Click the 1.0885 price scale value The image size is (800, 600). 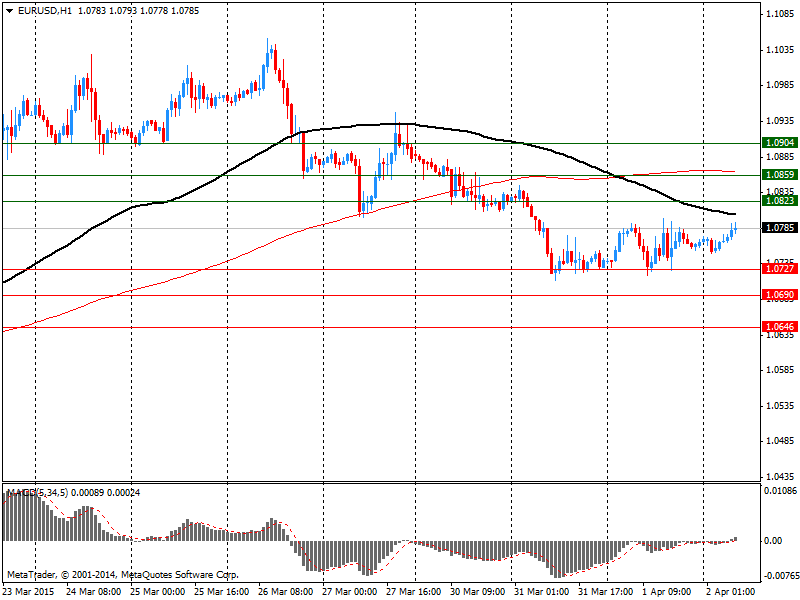781,157
